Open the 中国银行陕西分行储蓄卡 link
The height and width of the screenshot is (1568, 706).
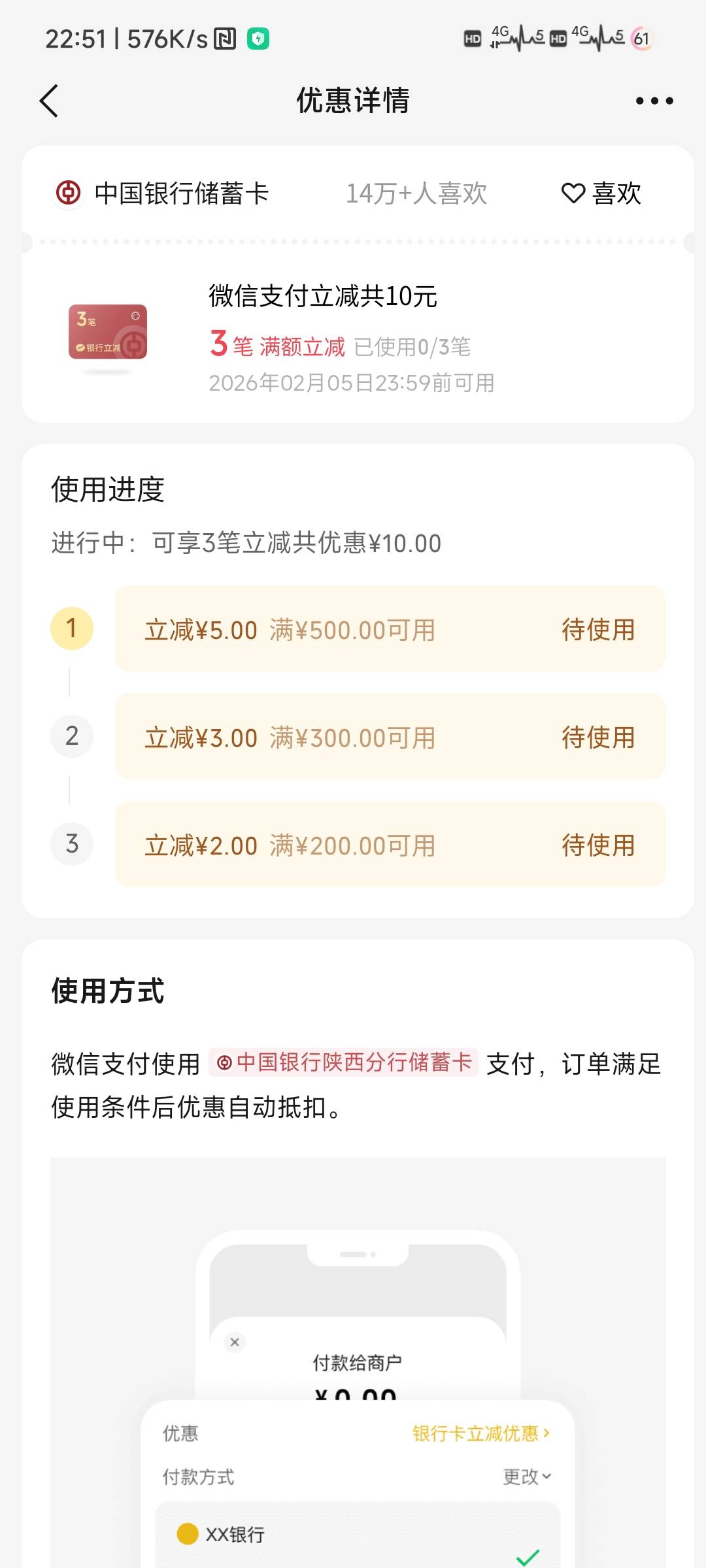click(x=344, y=1062)
